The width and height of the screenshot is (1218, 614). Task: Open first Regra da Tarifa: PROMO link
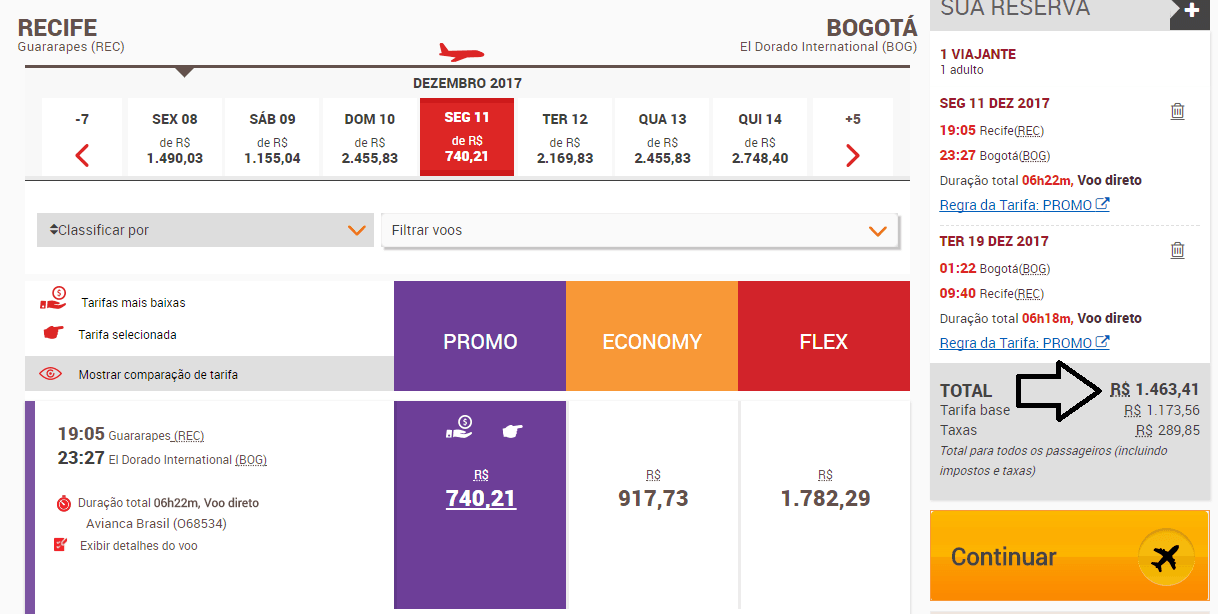[1024, 205]
